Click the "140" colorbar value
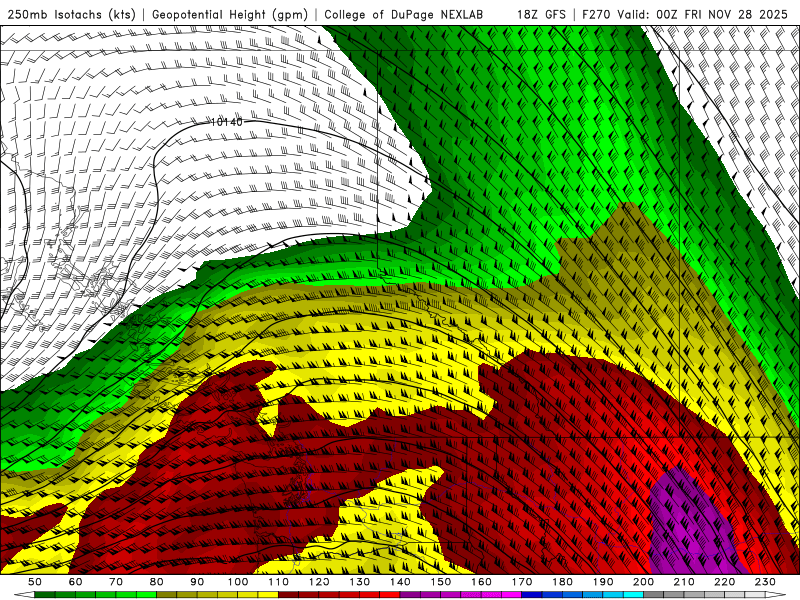This screenshot has width=800, height=600. 400,582
